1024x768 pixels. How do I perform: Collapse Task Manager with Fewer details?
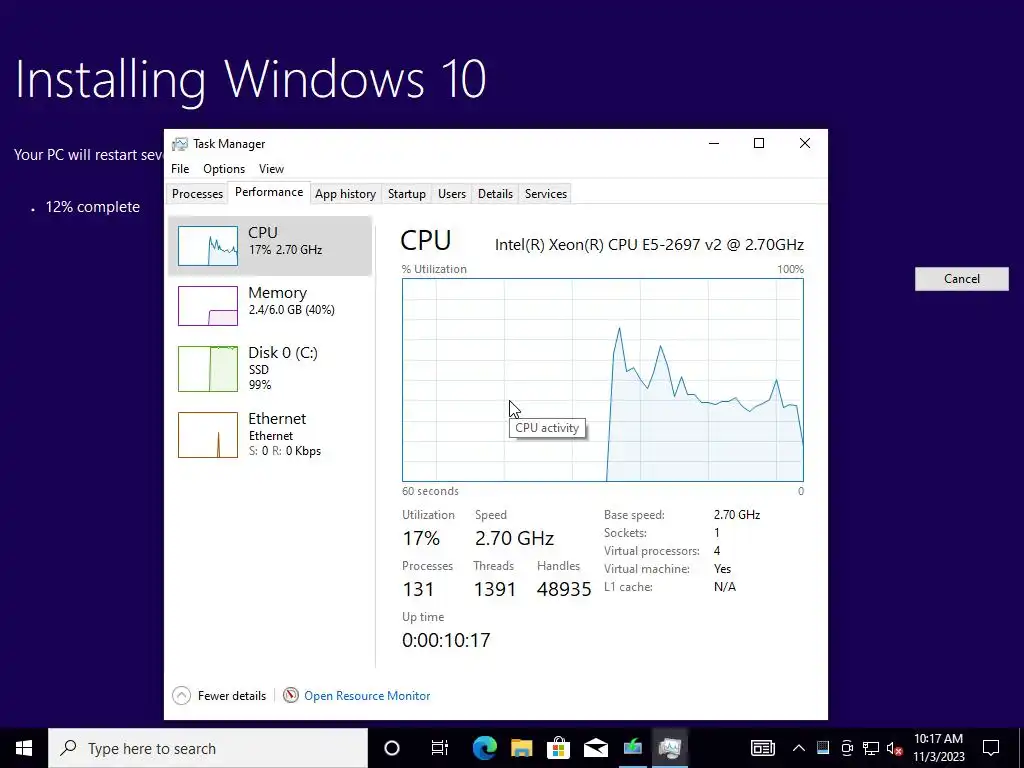219,696
